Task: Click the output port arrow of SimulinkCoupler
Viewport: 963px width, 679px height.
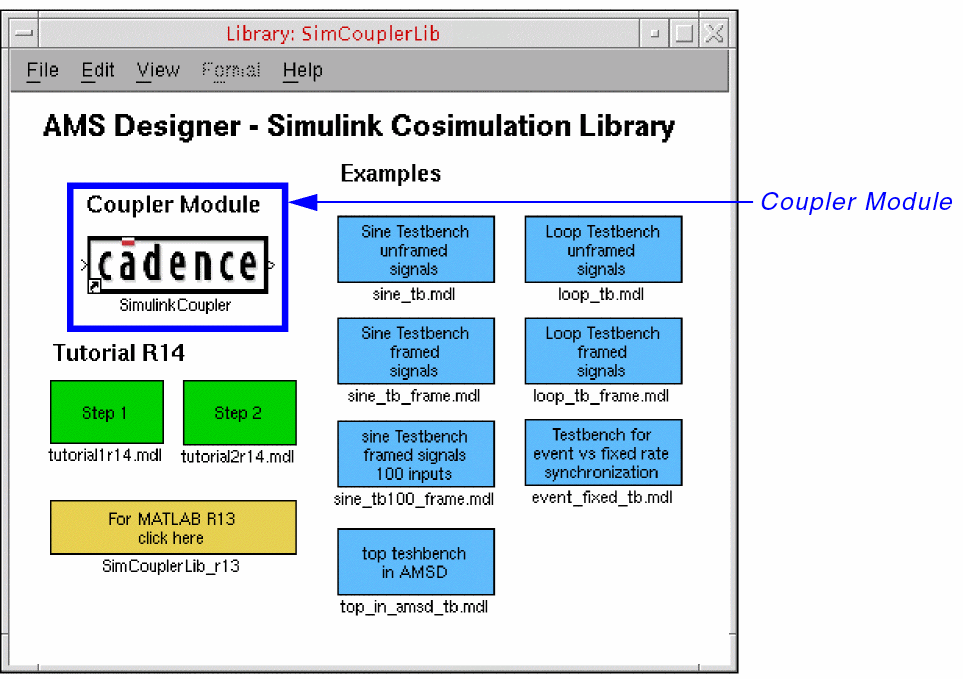Action: click(x=271, y=265)
